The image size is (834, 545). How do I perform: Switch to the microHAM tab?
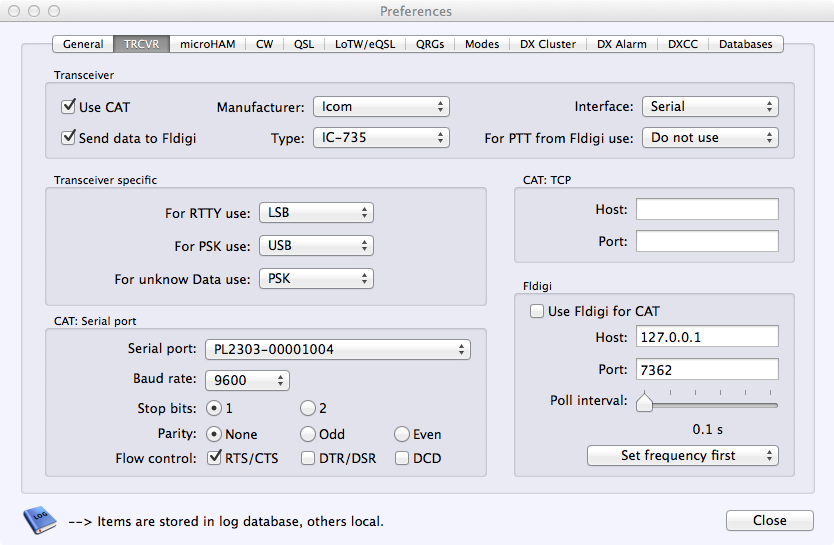pos(208,44)
